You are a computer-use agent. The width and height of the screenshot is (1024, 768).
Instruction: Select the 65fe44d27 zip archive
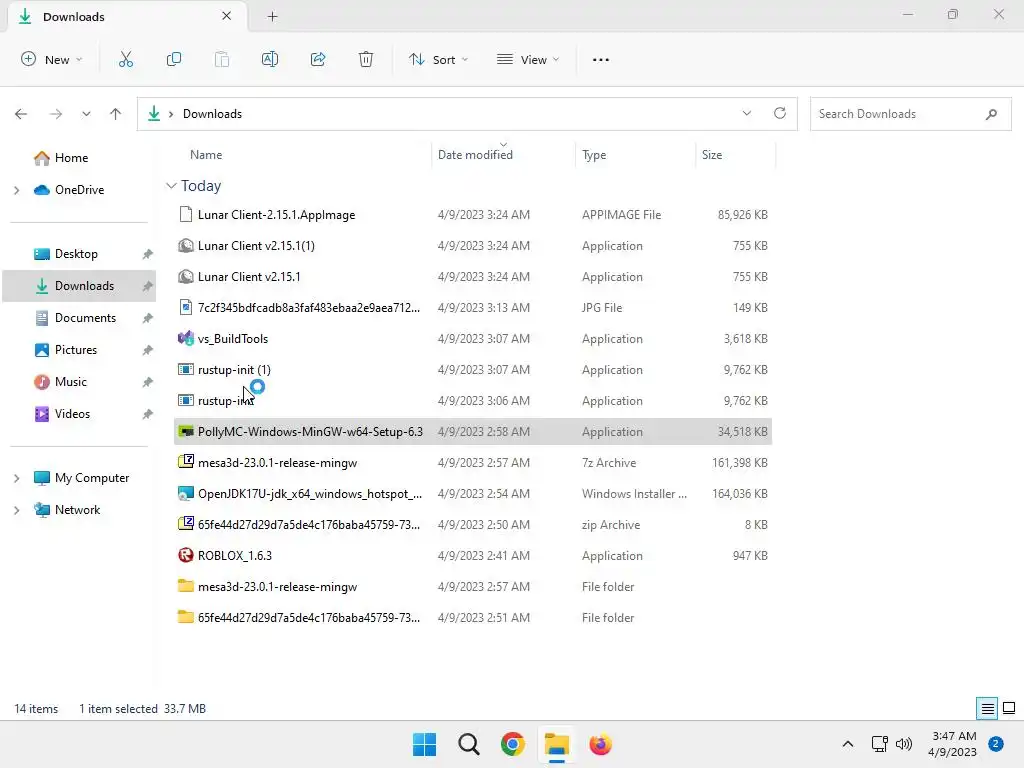coord(473,524)
